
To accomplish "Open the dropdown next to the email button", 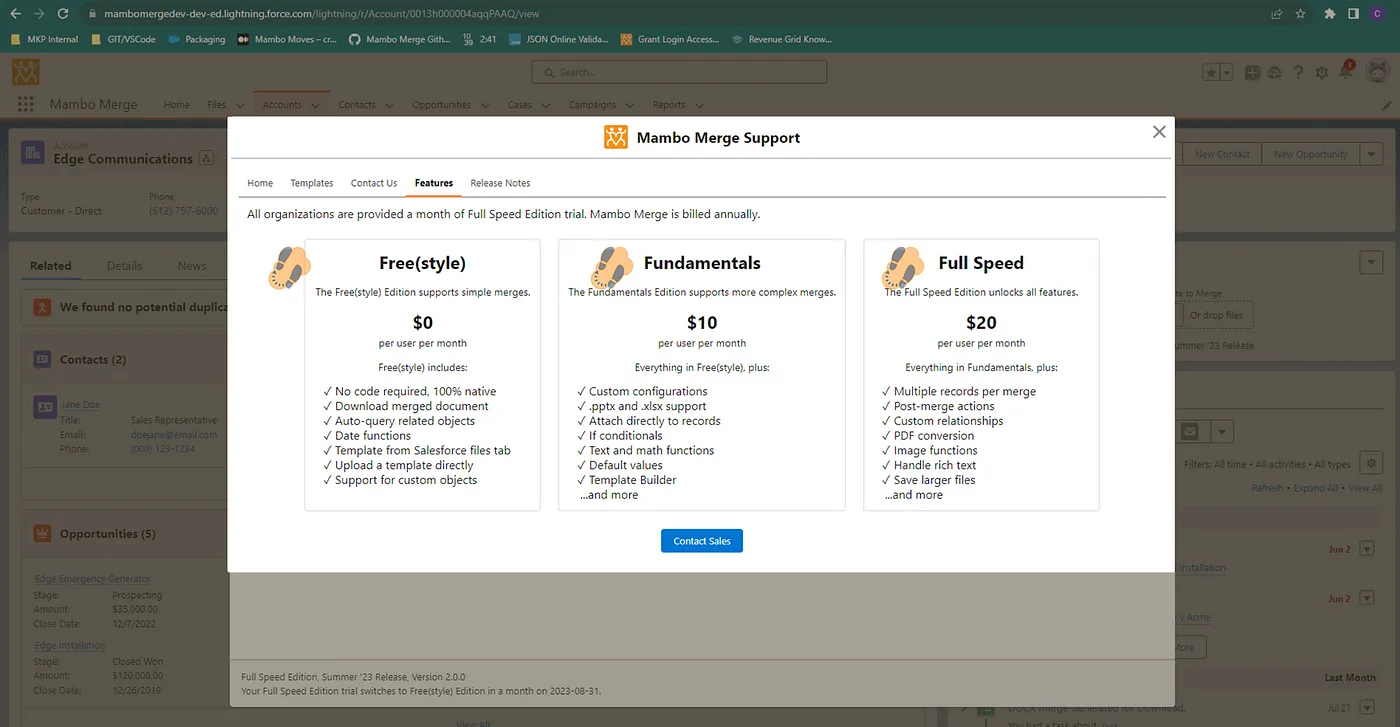I will (x=1223, y=431).
